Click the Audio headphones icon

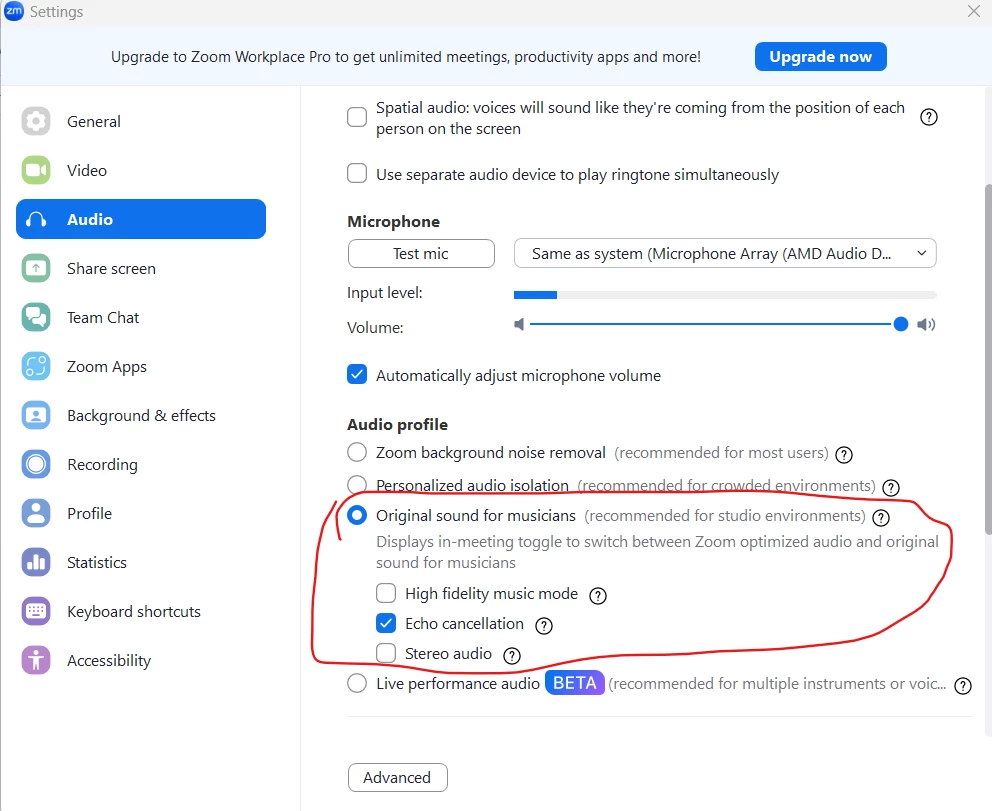36,220
